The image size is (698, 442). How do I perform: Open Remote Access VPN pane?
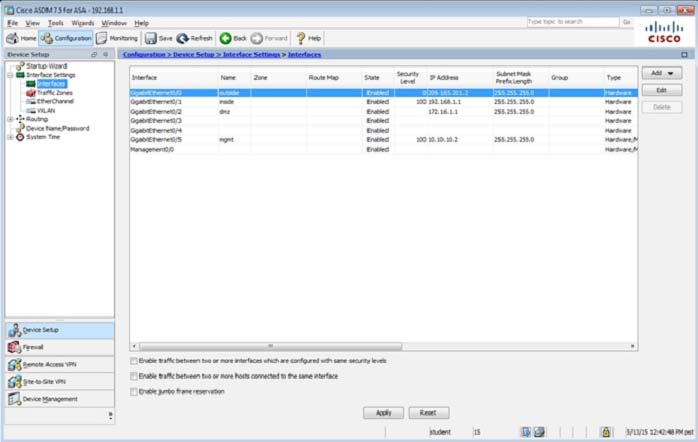(x=60, y=365)
